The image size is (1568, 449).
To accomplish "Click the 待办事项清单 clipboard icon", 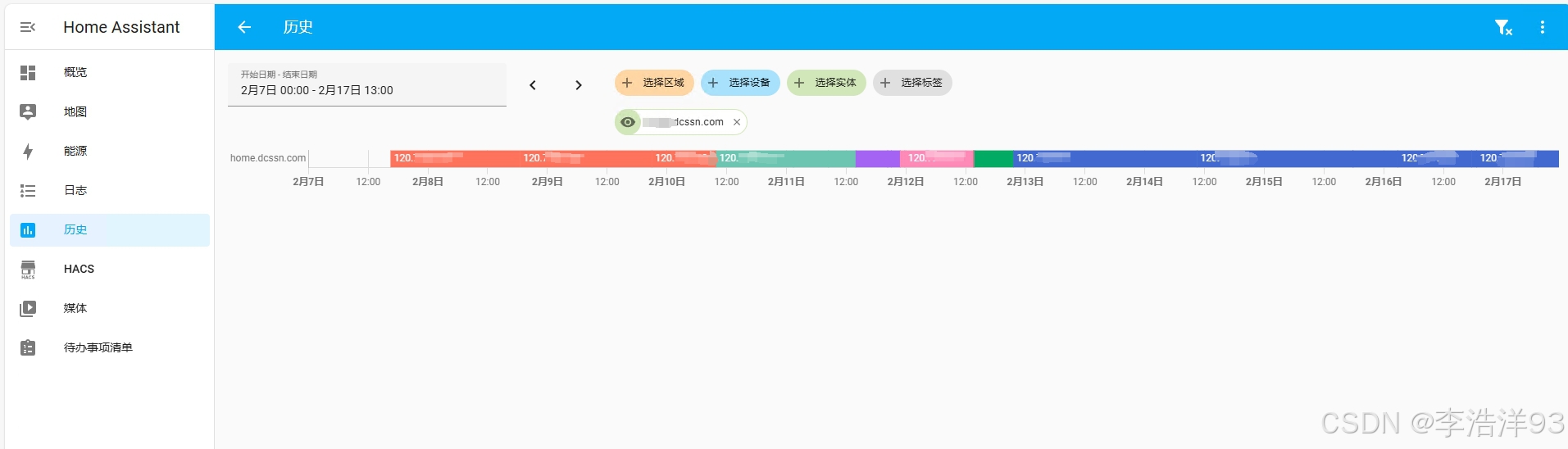I will tap(28, 347).
